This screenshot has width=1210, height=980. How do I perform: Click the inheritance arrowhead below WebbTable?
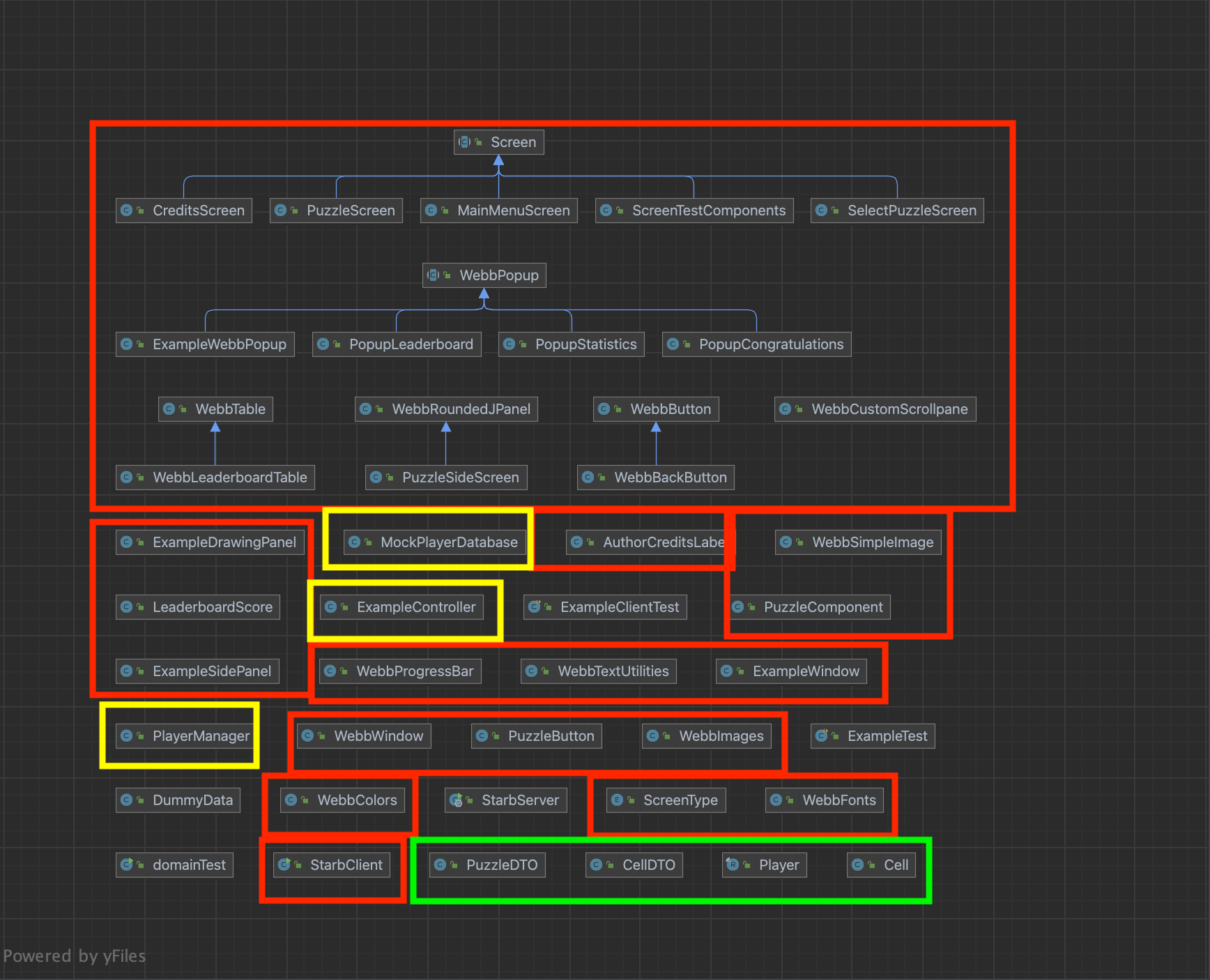coord(215,427)
